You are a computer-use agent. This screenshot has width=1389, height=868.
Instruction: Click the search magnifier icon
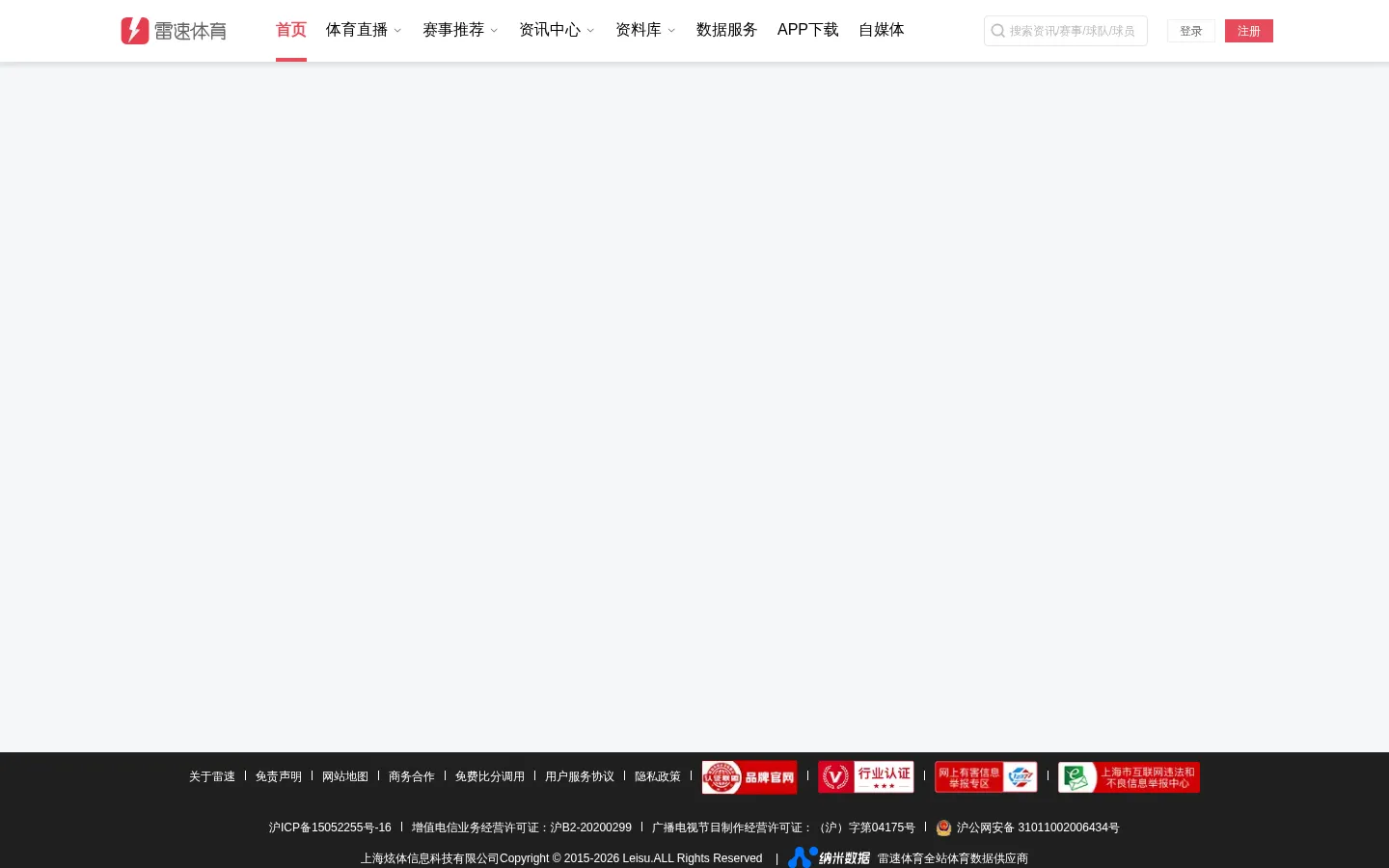(x=998, y=31)
